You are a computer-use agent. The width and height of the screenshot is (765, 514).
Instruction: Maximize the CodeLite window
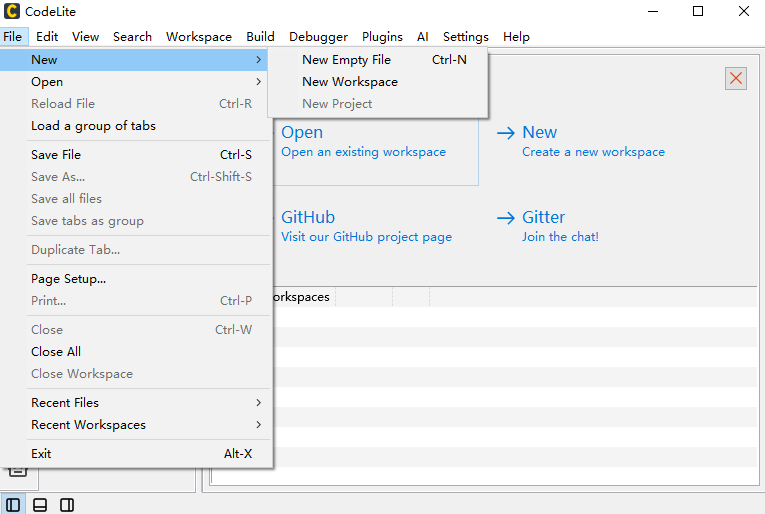698,11
